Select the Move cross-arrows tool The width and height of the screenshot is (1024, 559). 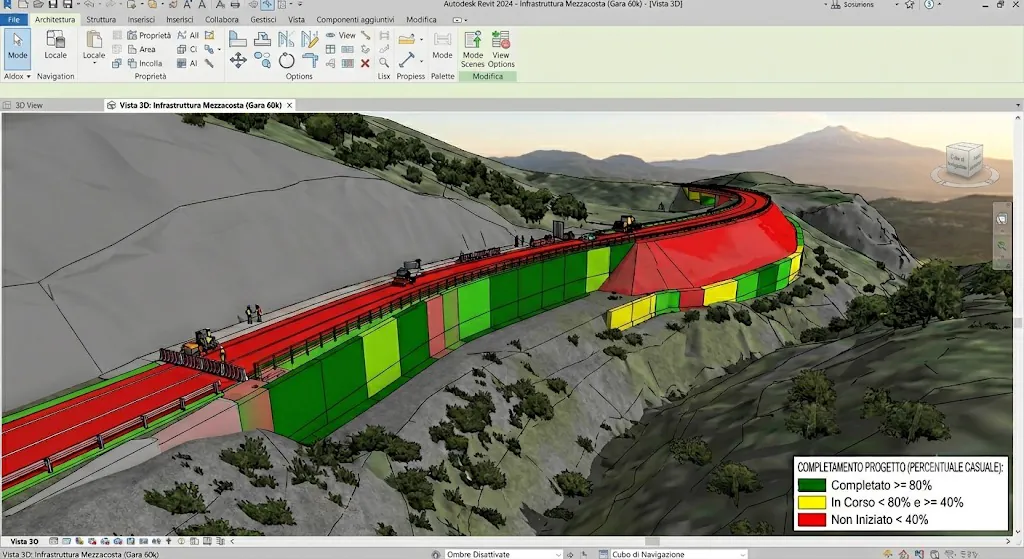[238, 61]
